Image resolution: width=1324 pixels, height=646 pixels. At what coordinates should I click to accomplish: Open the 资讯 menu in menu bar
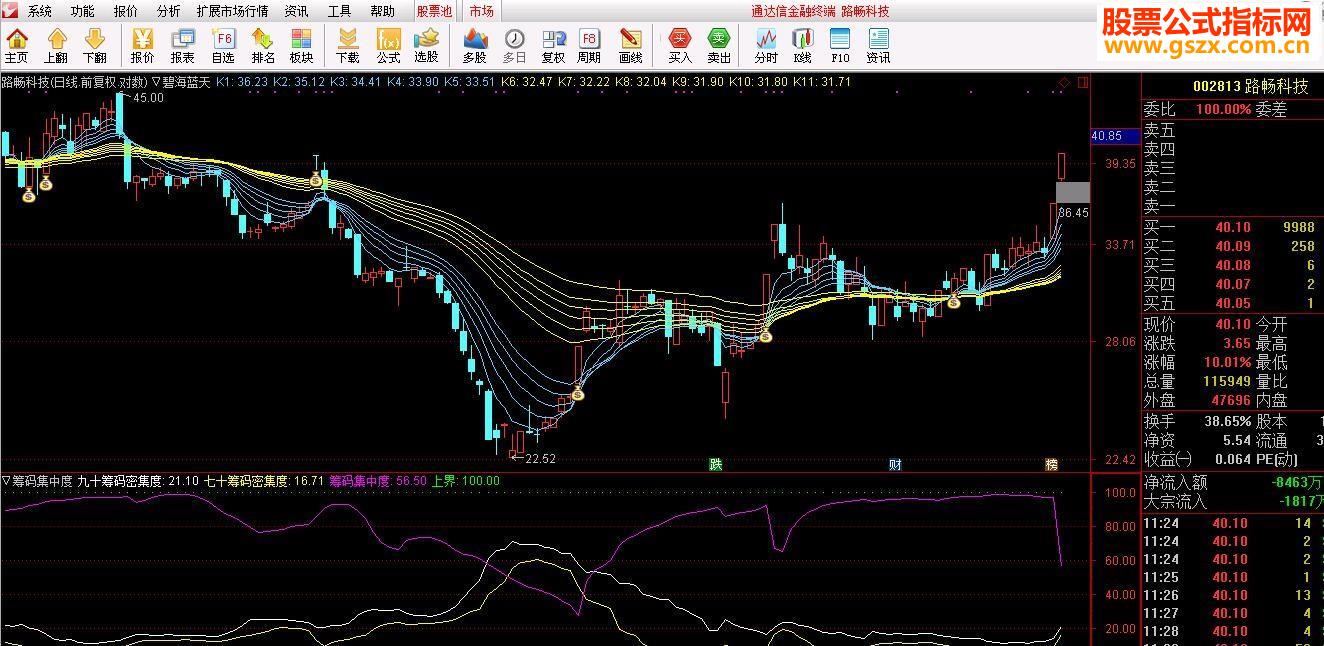[x=296, y=12]
